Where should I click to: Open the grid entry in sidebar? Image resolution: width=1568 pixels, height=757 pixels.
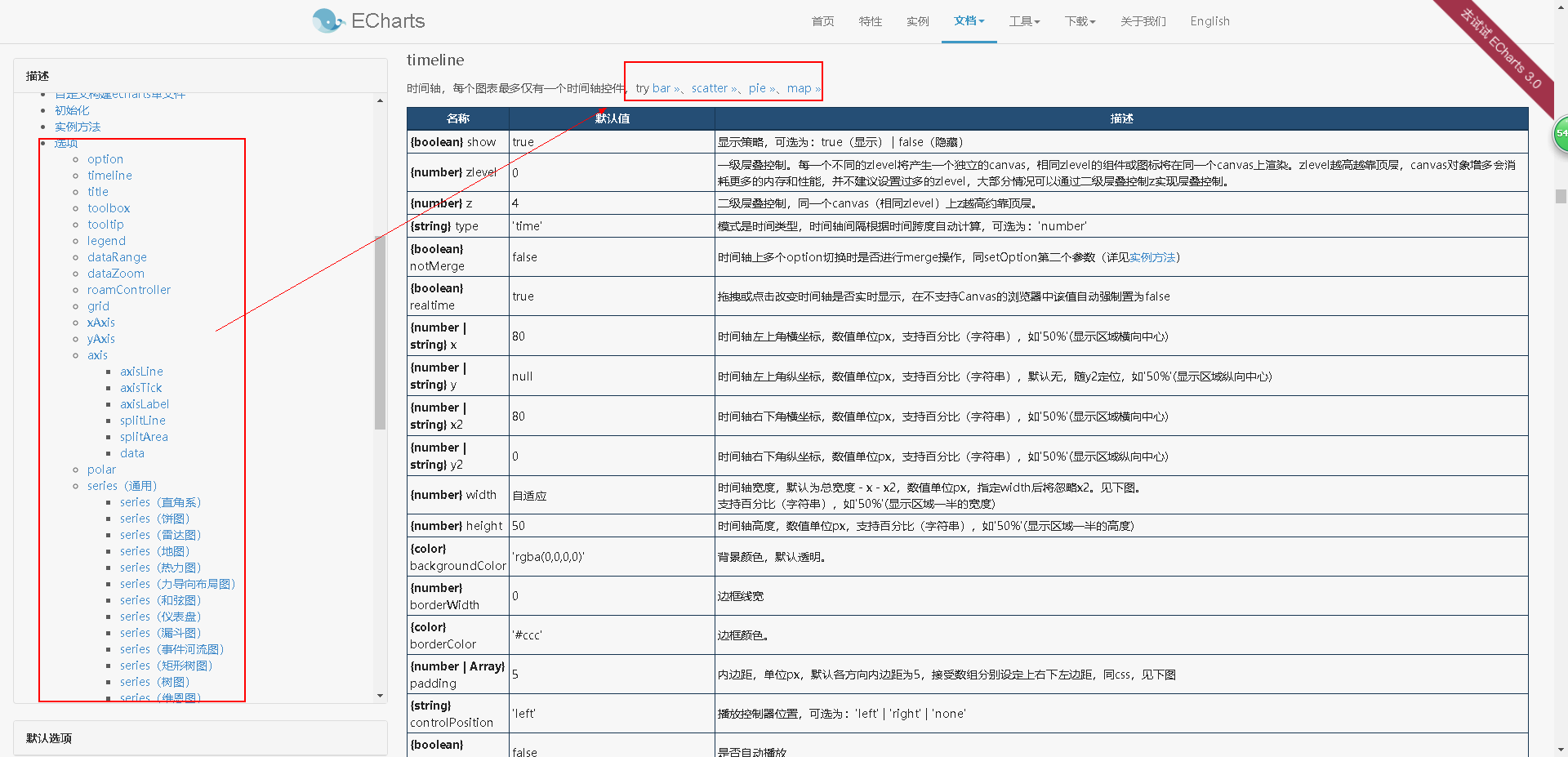coord(98,306)
